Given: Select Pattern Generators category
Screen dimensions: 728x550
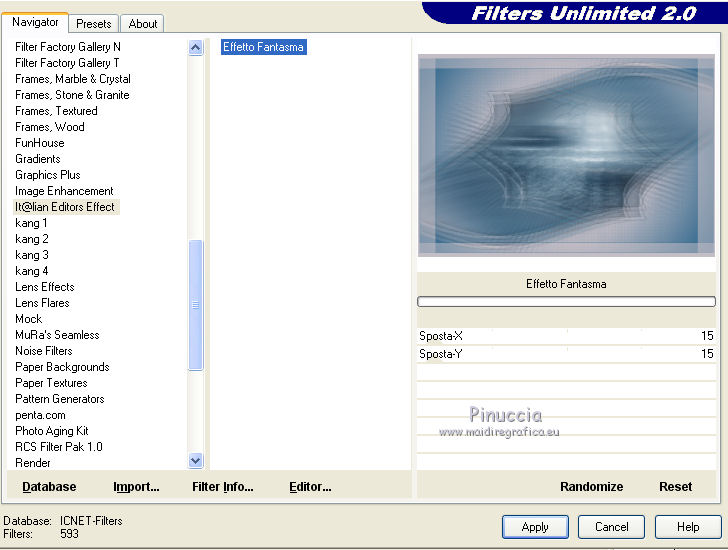Looking at the screenshot, I should [59, 399].
